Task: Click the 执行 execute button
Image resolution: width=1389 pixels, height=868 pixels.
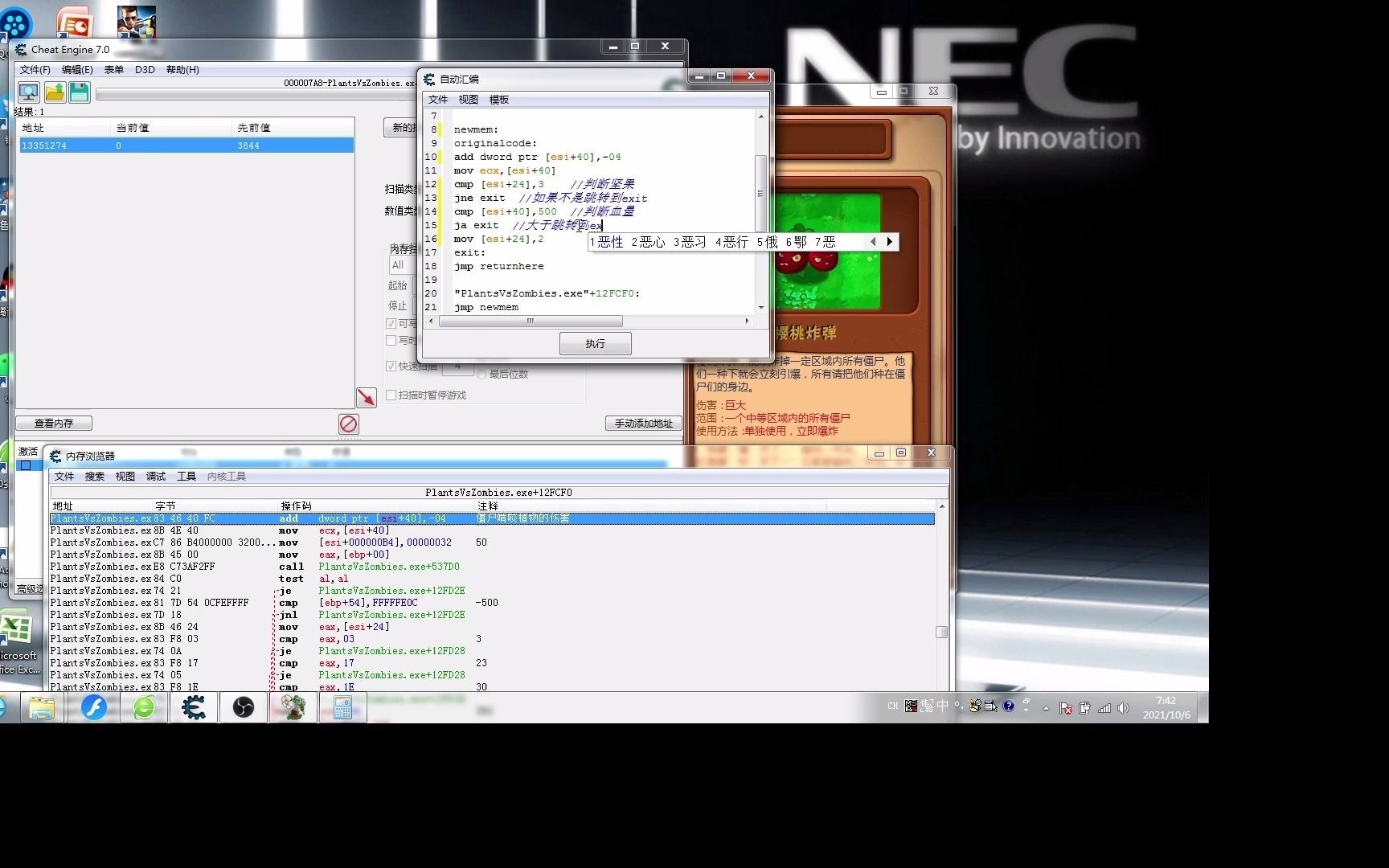Action: (596, 344)
